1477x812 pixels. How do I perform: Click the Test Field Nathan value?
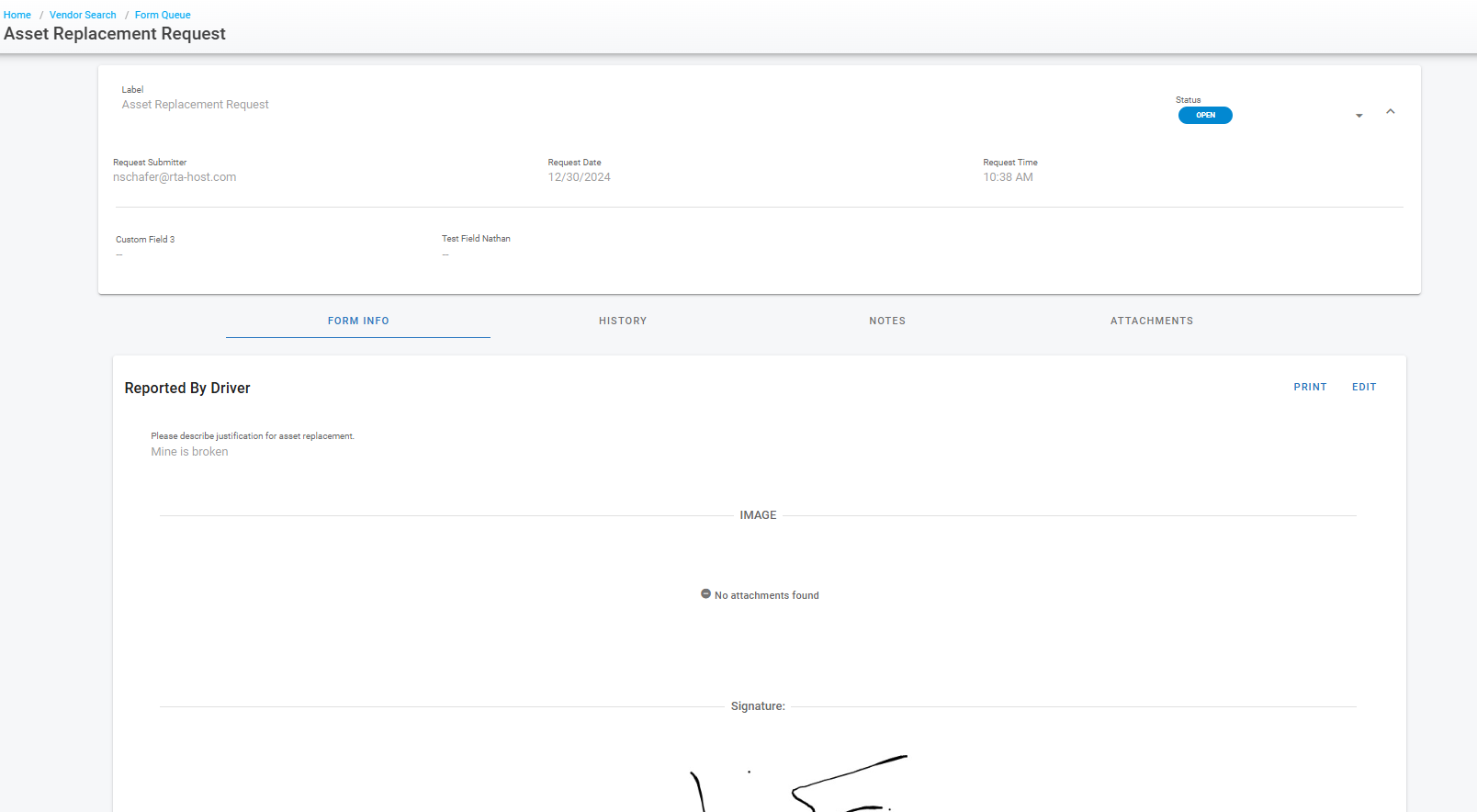[x=445, y=254]
